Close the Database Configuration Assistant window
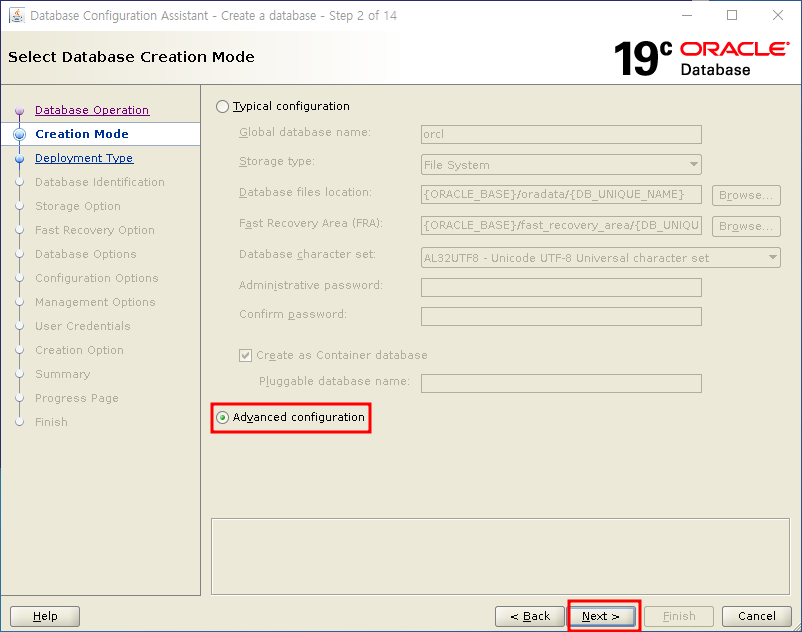The height and width of the screenshot is (632, 802). tap(778, 15)
